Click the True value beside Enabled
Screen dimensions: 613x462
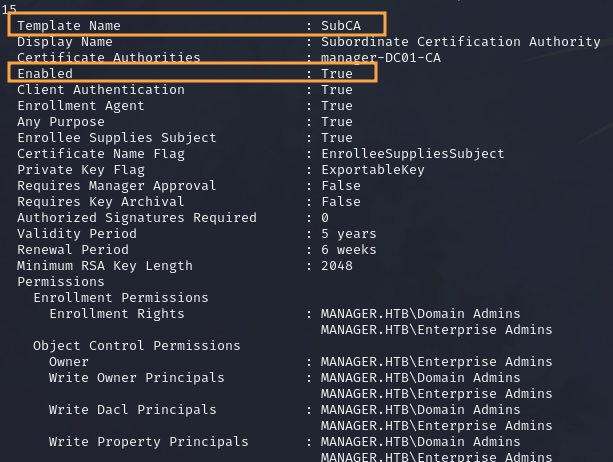(x=337, y=74)
